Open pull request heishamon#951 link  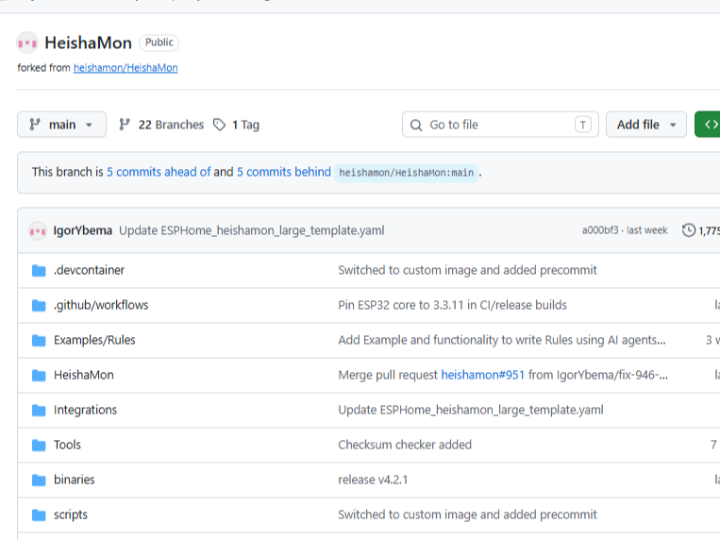tap(483, 375)
